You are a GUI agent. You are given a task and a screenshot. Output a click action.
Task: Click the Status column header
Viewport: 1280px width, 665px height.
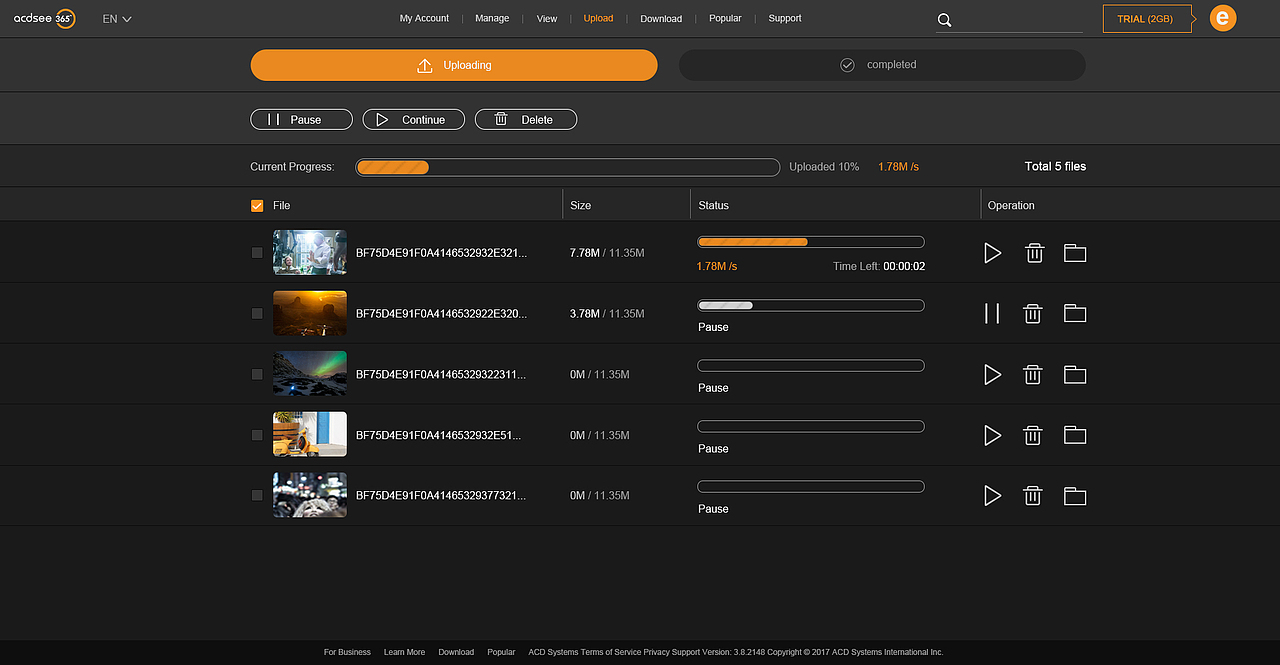[713, 205]
